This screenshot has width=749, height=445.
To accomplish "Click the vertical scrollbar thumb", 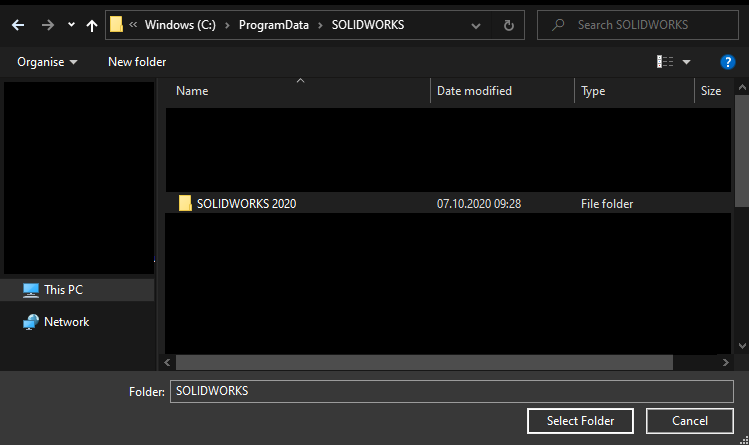I will (x=742, y=150).
